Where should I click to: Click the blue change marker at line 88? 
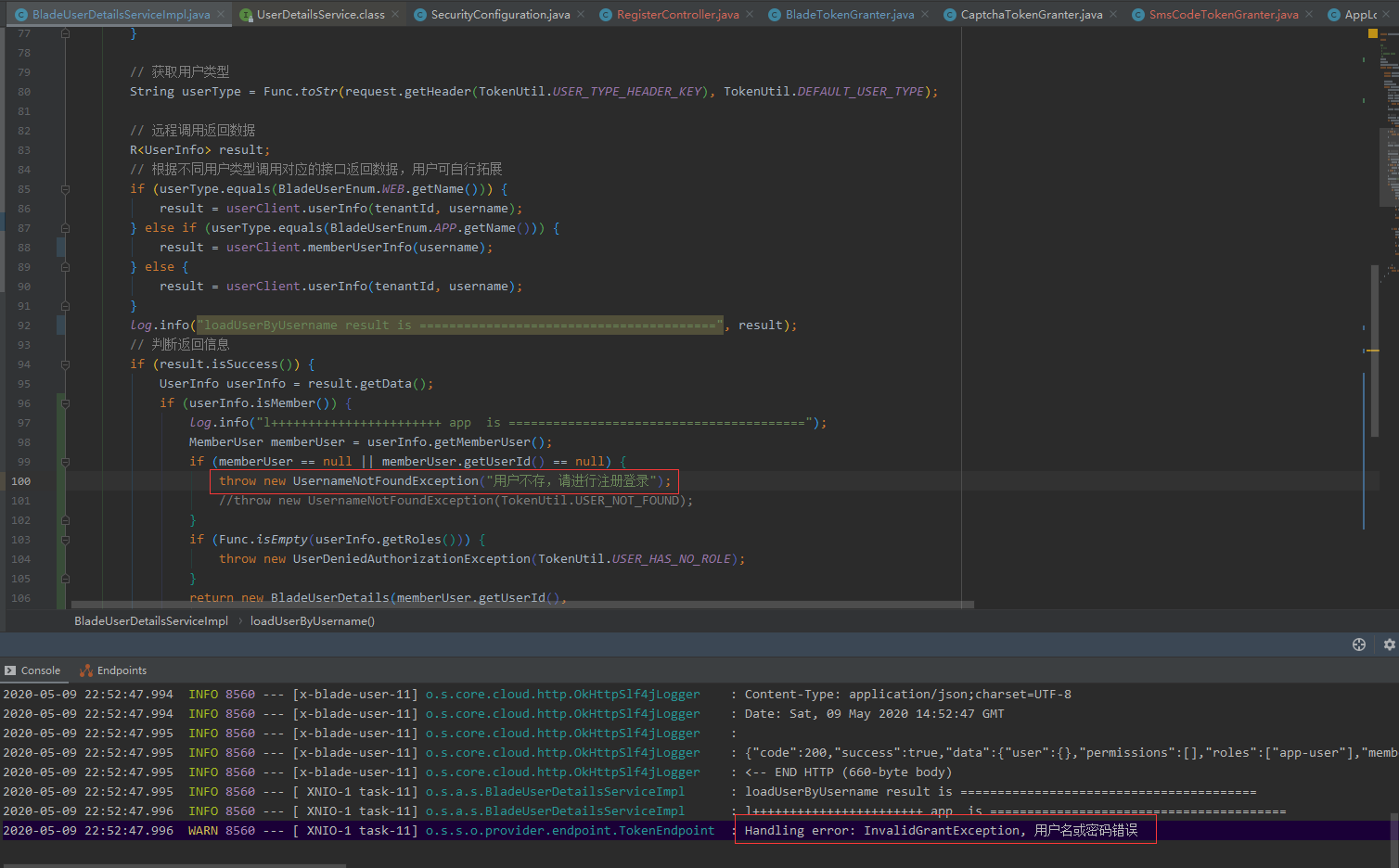click(x=61, y=248)
